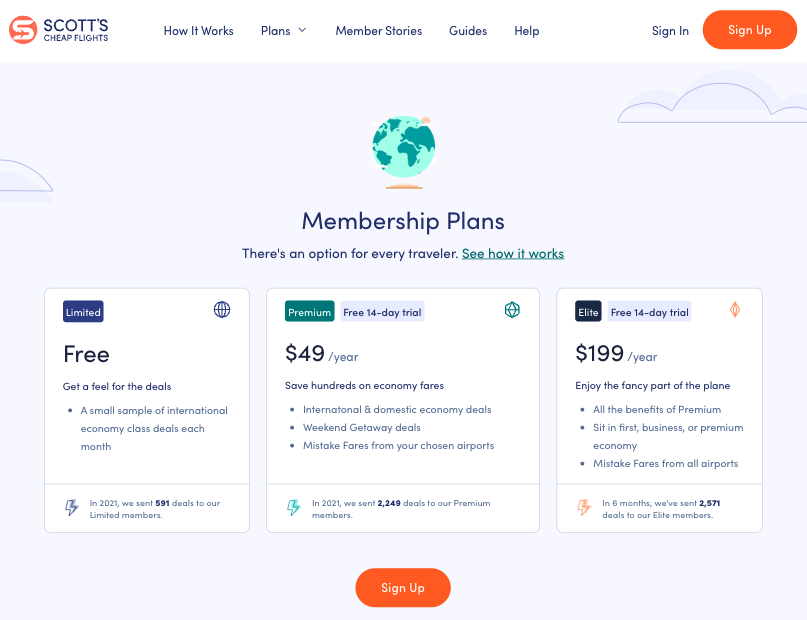
Task: Click the orange diamond icon on Elite card
Action: tap(735, 310)
